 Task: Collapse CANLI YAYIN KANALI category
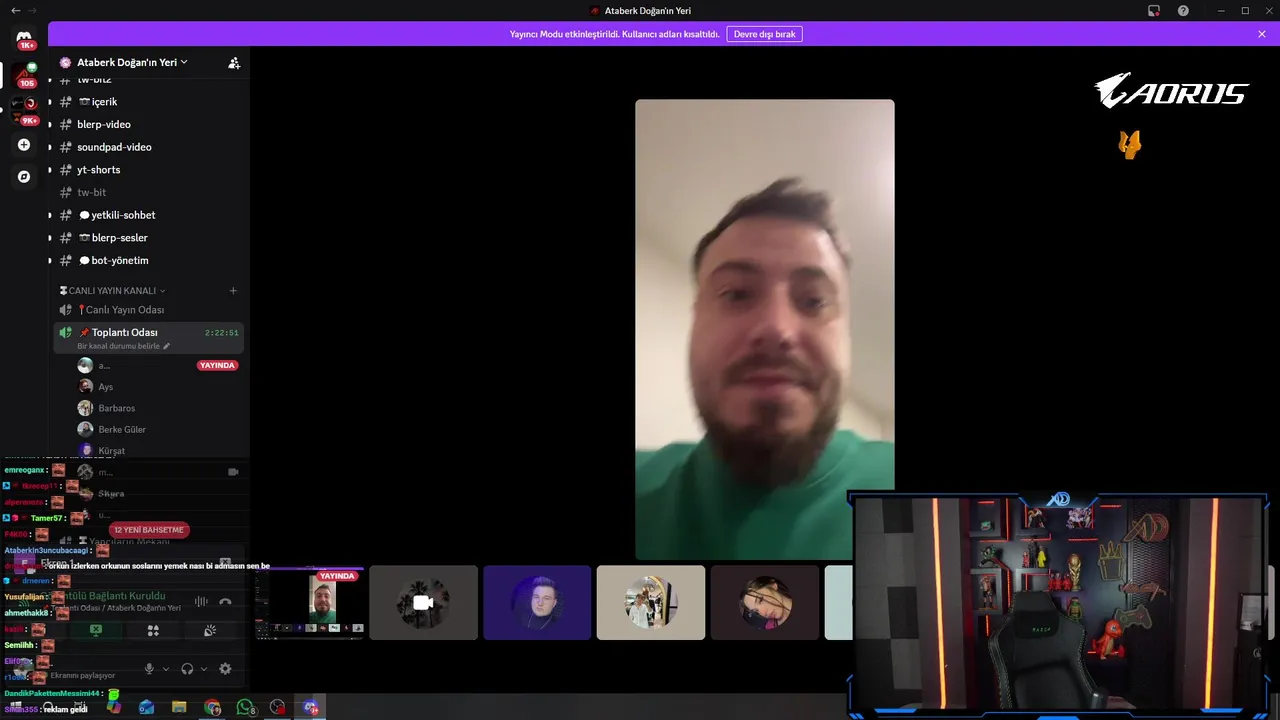coord(113,291)
